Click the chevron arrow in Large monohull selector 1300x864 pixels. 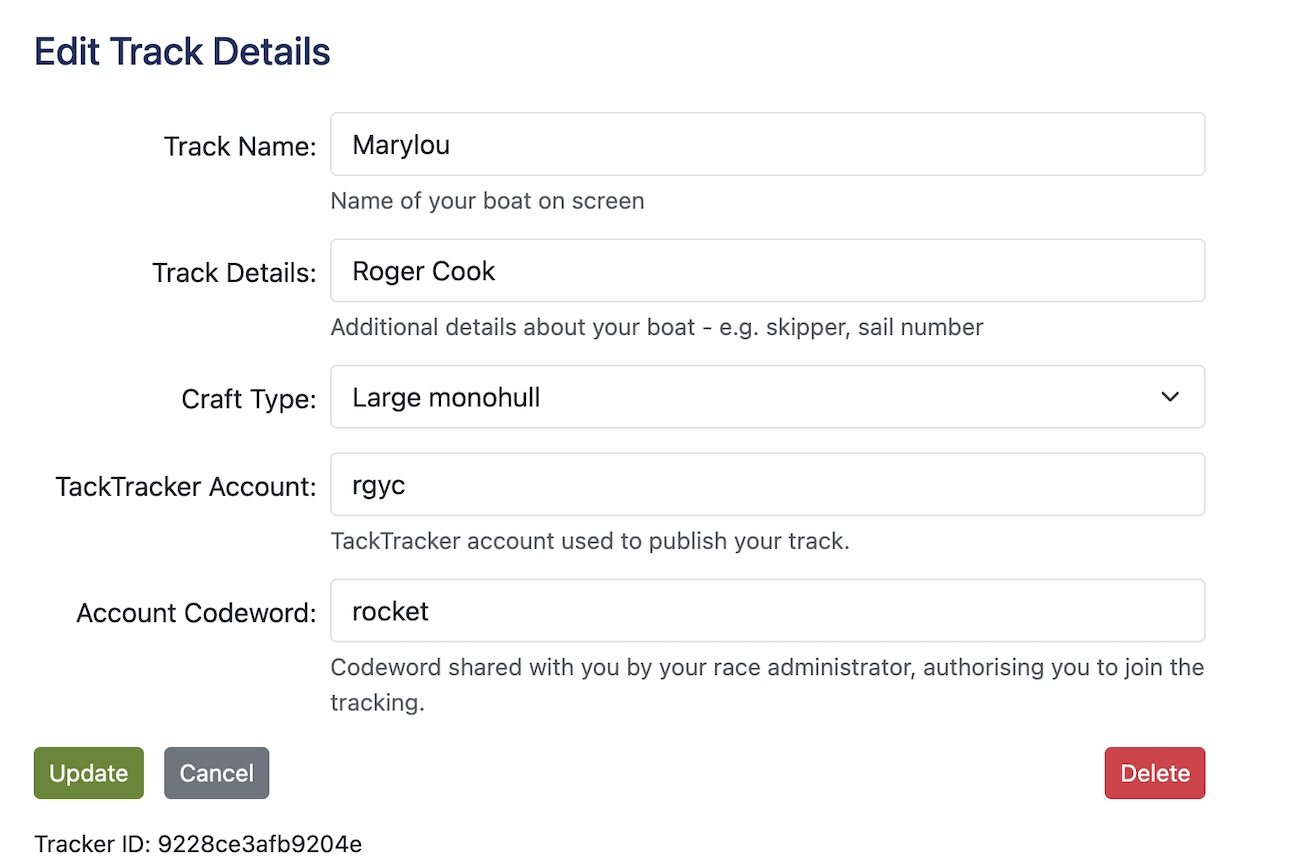pyautogui.click(x=1170, y=397)
